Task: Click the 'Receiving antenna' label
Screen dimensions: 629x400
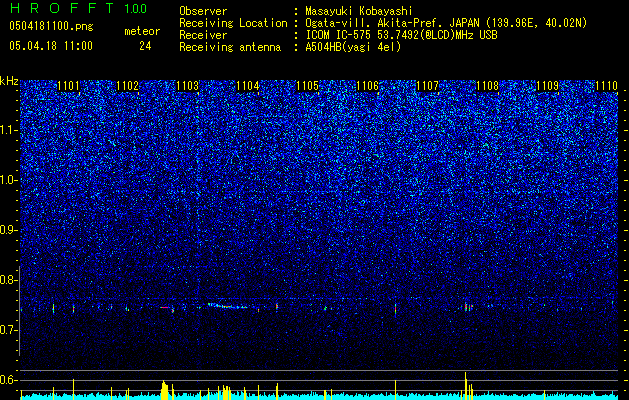Action: tap(230, 47)
